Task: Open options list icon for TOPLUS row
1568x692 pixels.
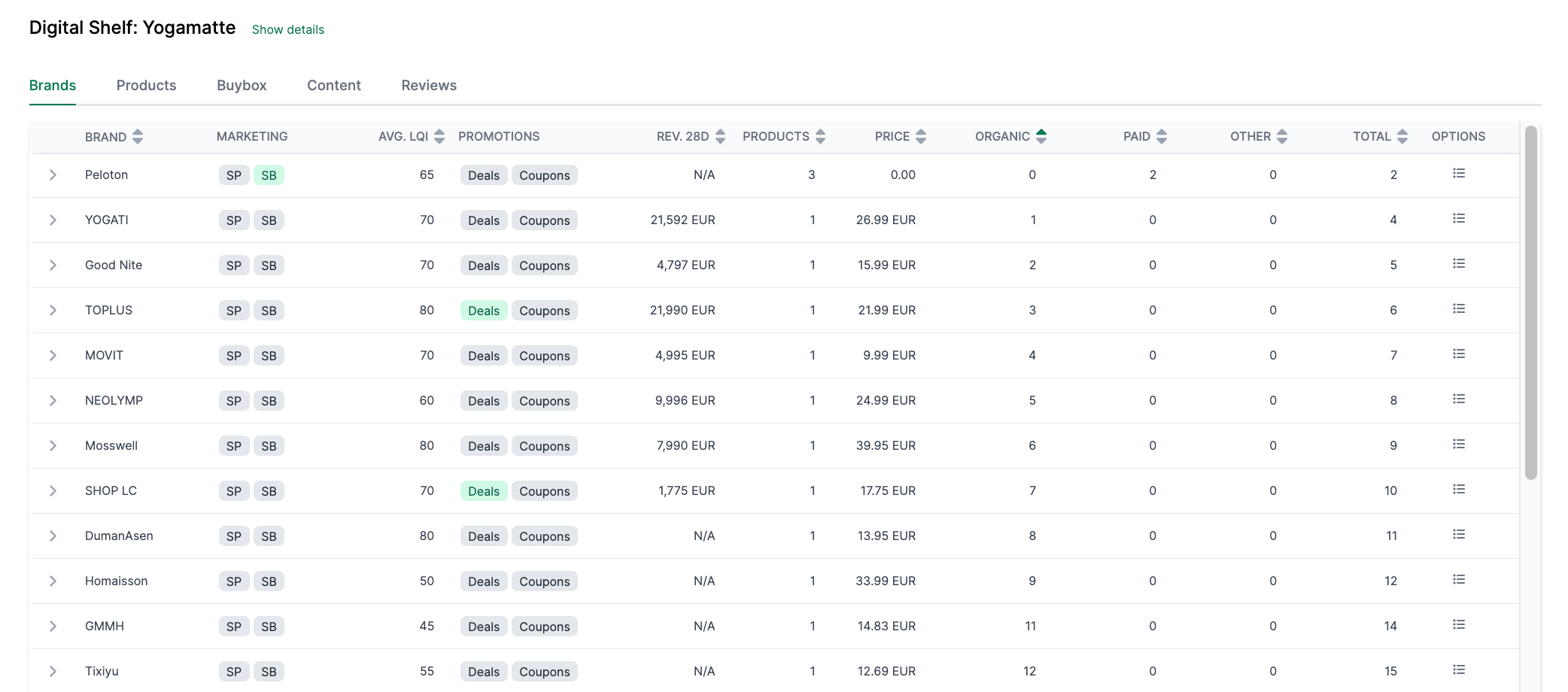Action: point(1458,309)
